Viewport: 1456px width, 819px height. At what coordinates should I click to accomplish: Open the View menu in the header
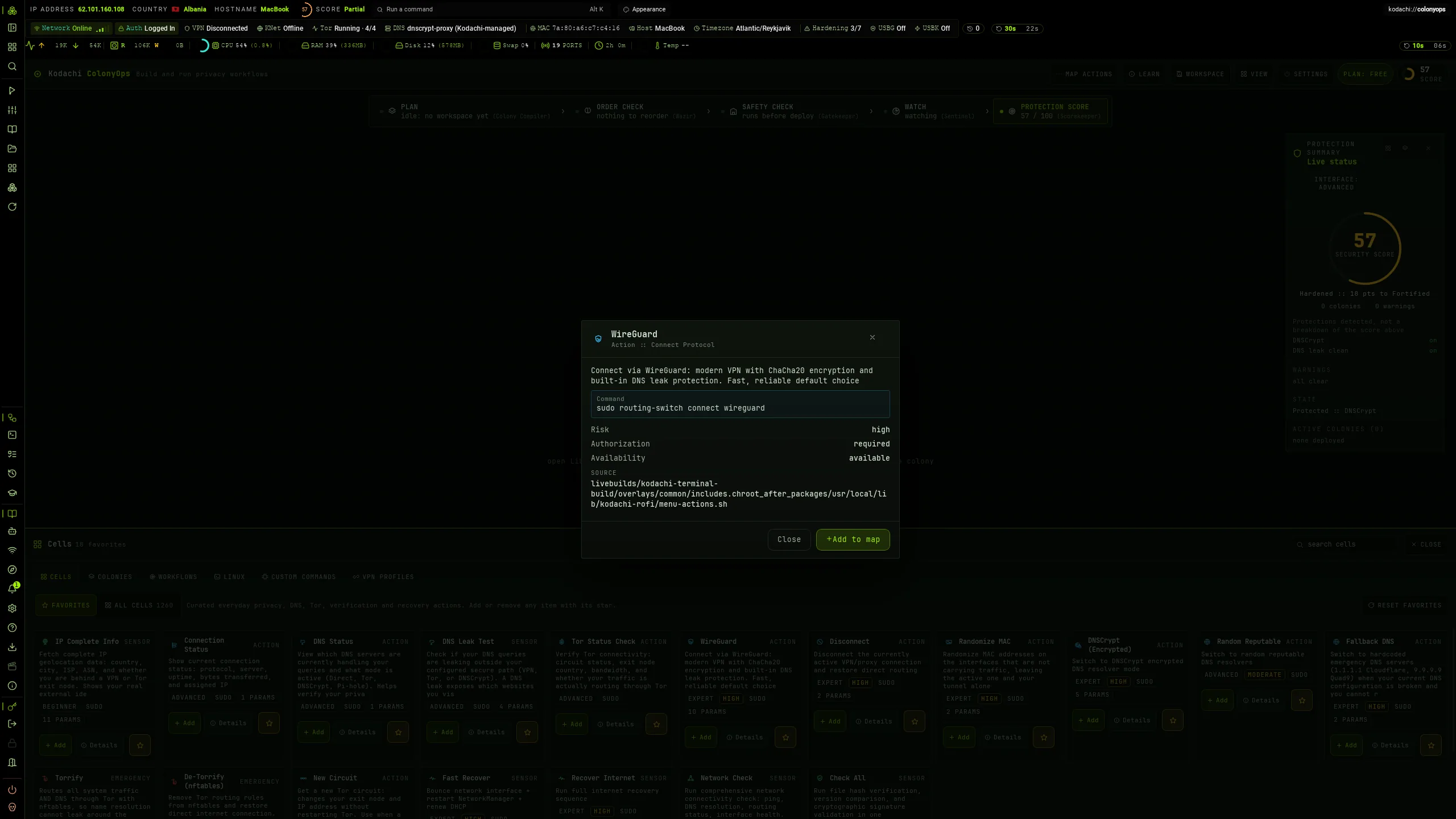point(1254,75)
